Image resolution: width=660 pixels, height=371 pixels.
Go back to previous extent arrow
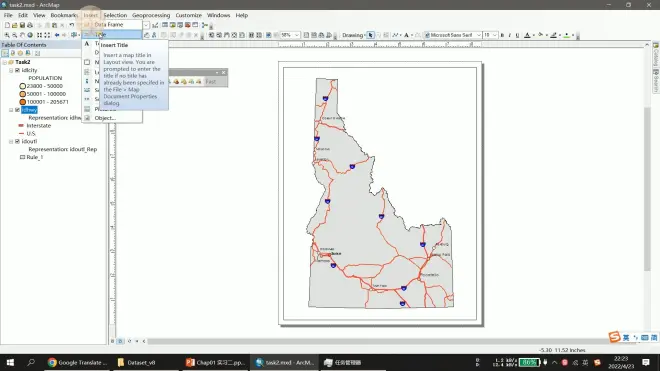(x=57, y=35)
